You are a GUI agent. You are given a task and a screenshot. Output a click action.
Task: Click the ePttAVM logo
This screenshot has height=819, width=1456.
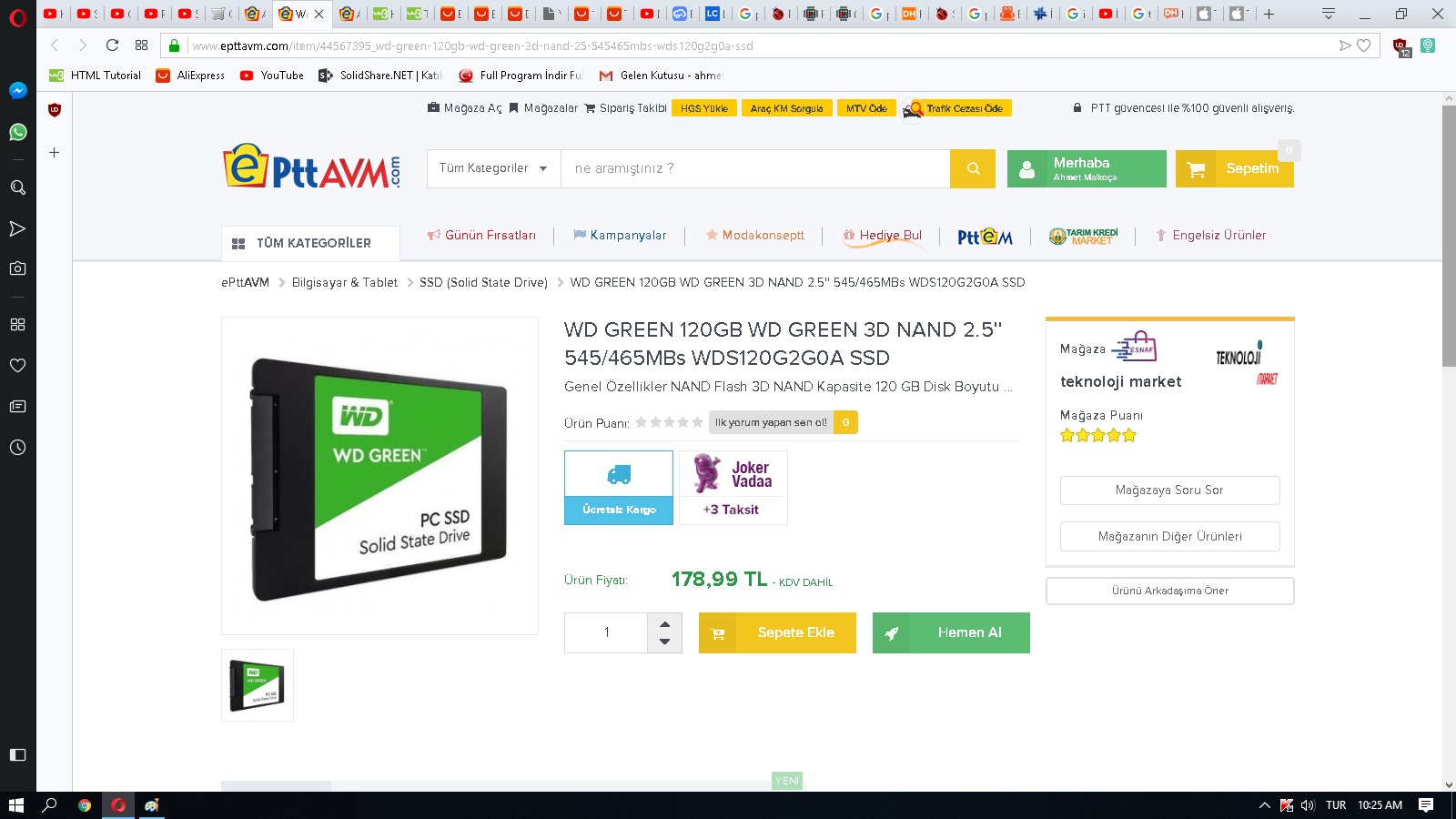click(311, 167)
